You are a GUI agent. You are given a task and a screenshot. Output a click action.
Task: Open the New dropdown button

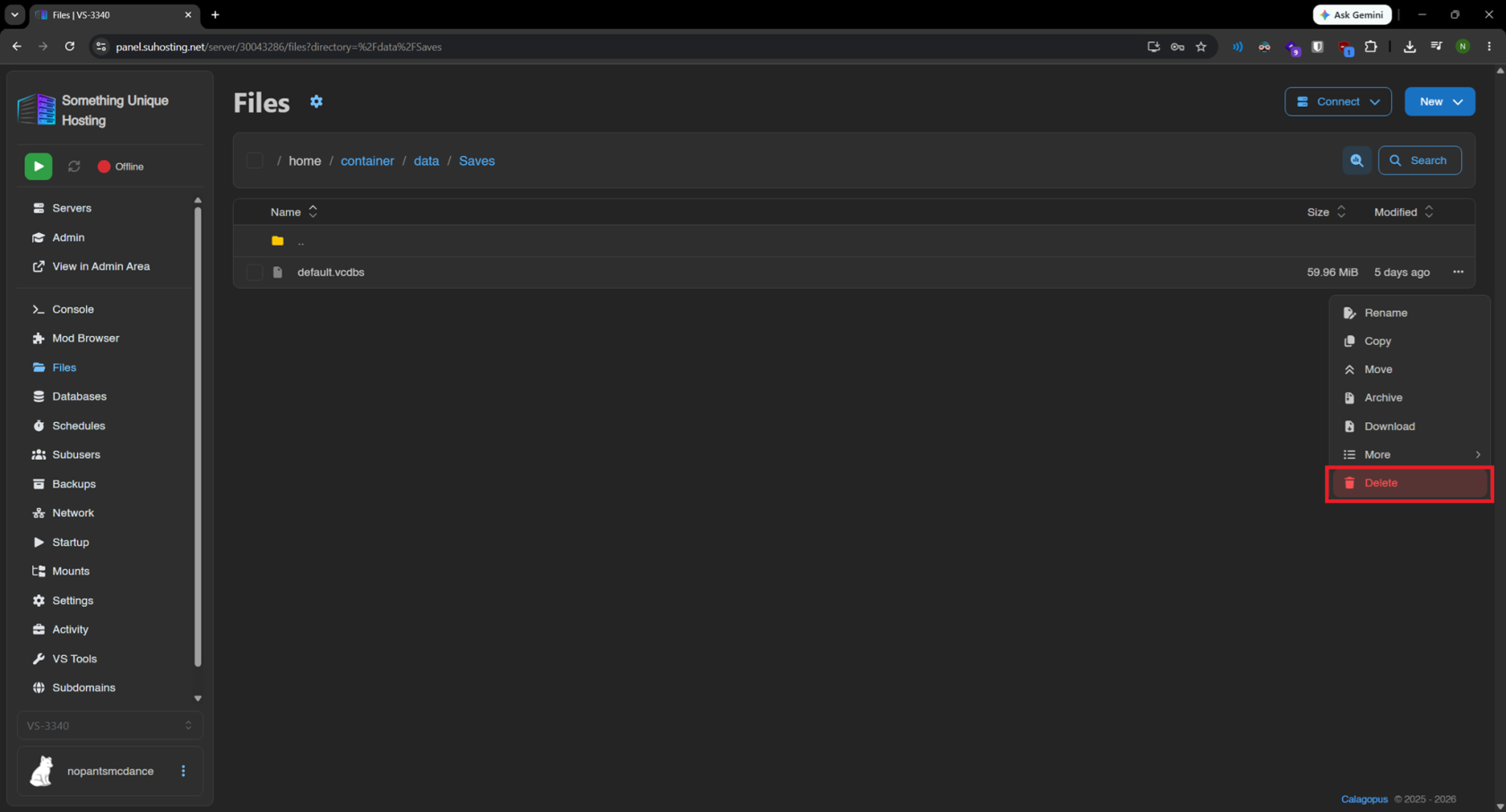[x=1440, y=102]
